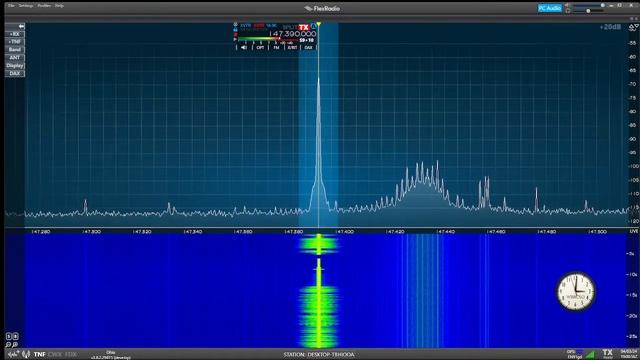Viewport: 640px width, 360px height.
Task: Open the Settings menu
Action: click(x=26, y=6)
